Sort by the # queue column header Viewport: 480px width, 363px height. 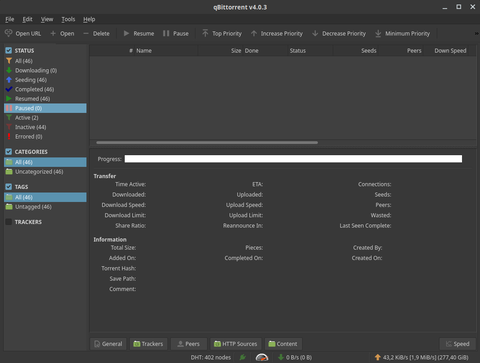112,51
